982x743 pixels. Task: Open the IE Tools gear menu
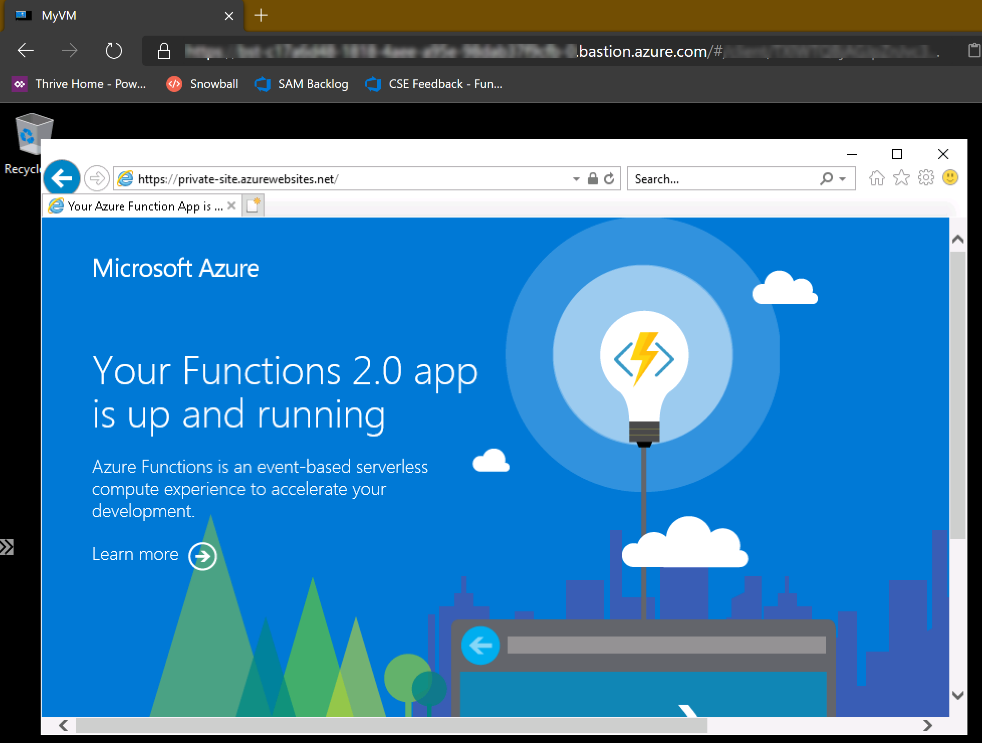point(926,178)
